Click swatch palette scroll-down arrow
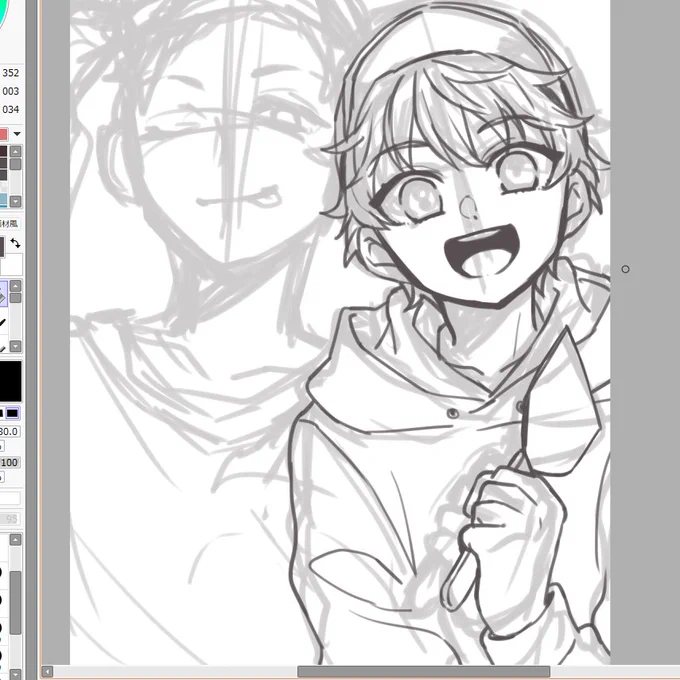680x680 pixels. [x=16, y=202]
